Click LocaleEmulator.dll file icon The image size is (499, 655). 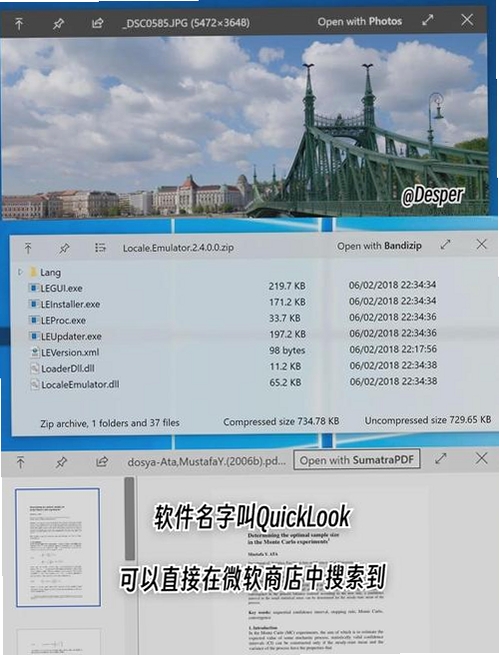point(35,384)
